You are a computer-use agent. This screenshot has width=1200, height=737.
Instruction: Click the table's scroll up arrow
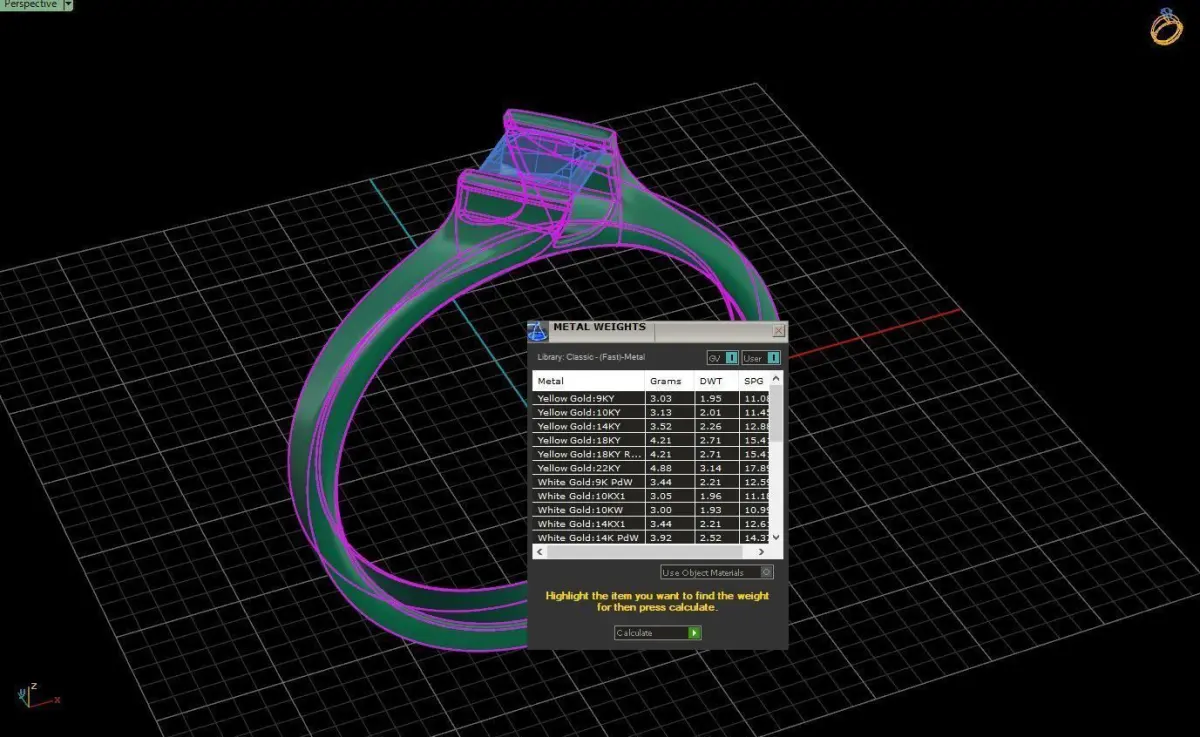click(x=777, y=379)
